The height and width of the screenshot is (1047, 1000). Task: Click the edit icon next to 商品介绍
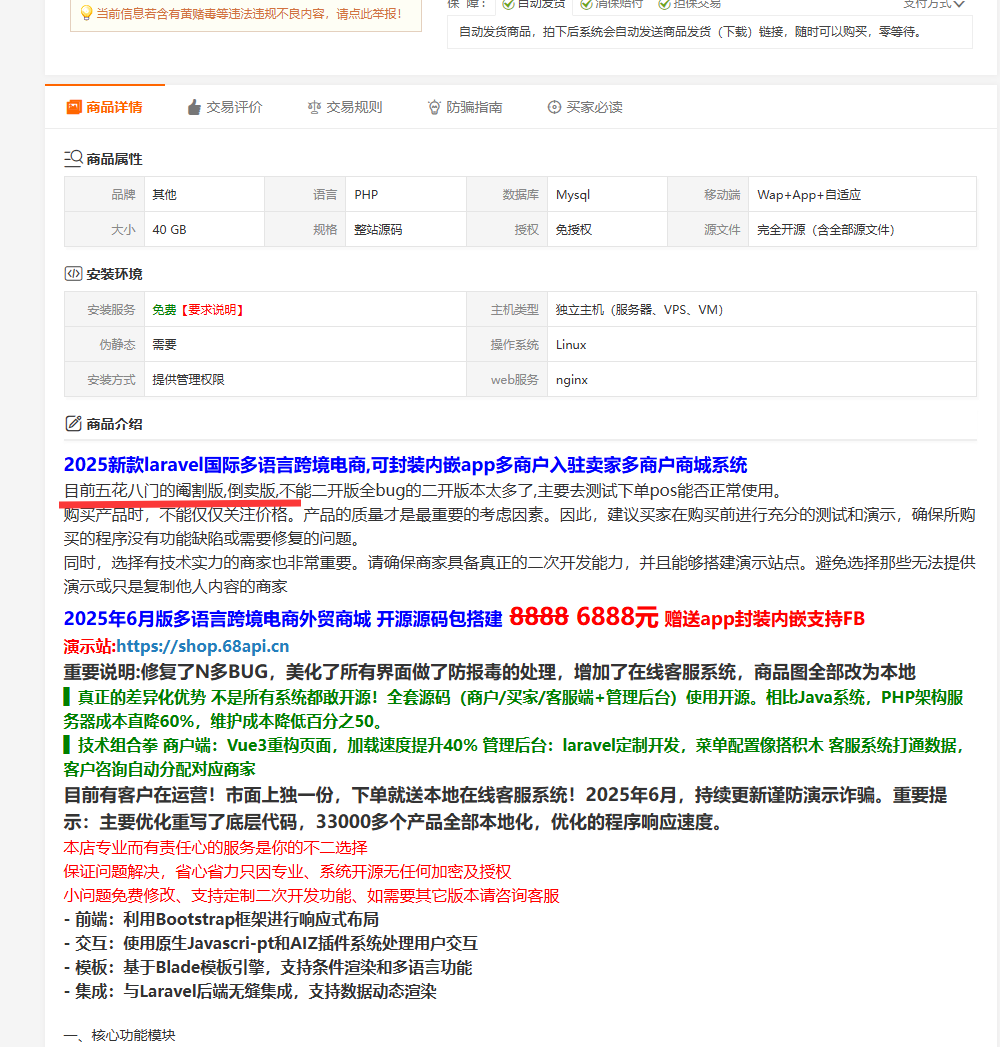[x=73, y=423]
